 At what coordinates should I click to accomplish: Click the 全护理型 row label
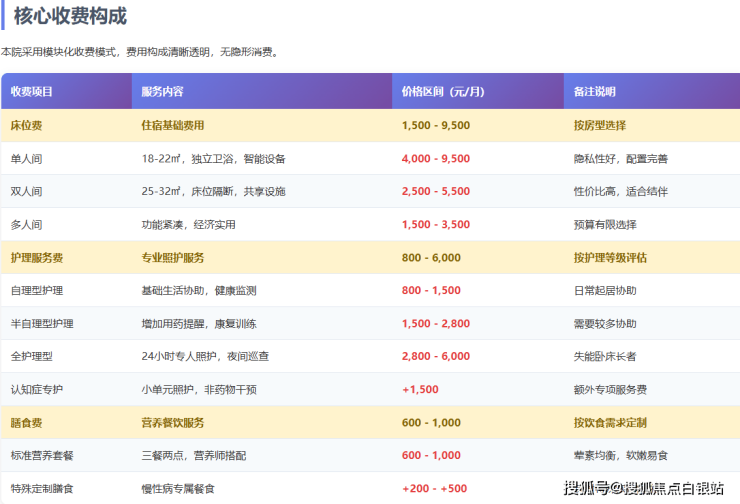[x=32, y=357]
